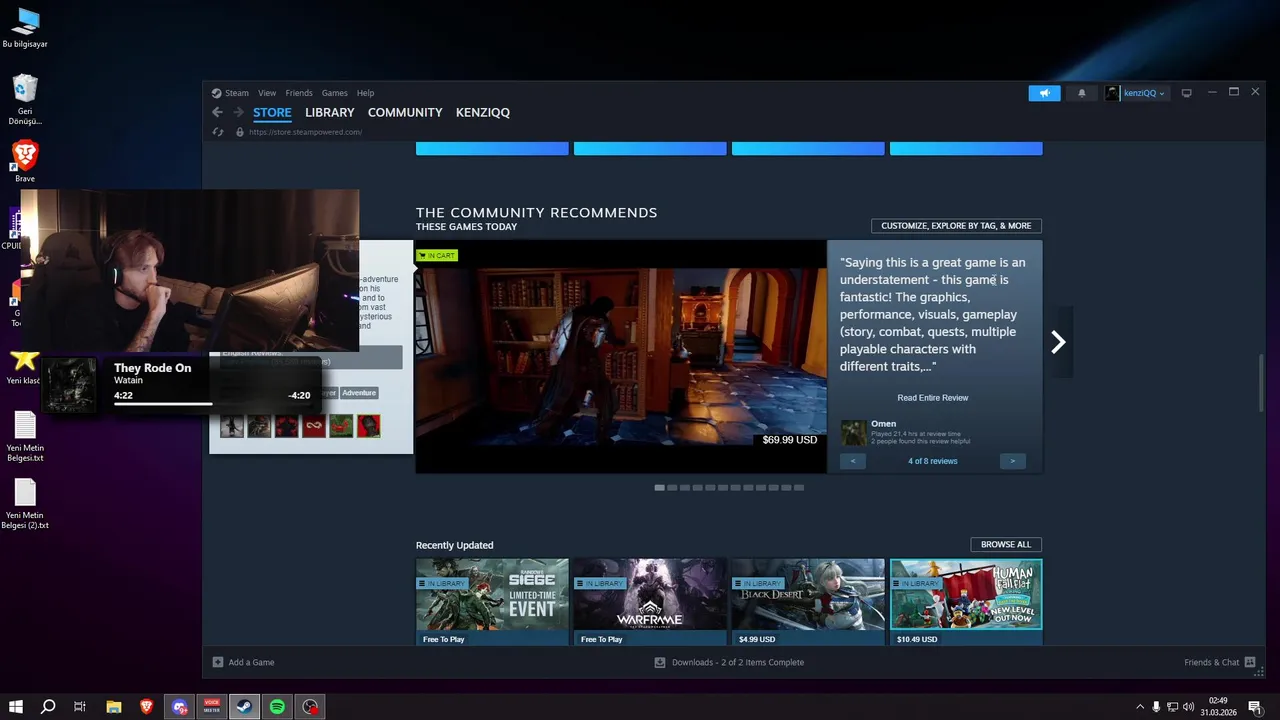The height and width of the screenshot is (720, 1280).
Task: Switch to the STORE tab
Action: click(x=272, y=113)
